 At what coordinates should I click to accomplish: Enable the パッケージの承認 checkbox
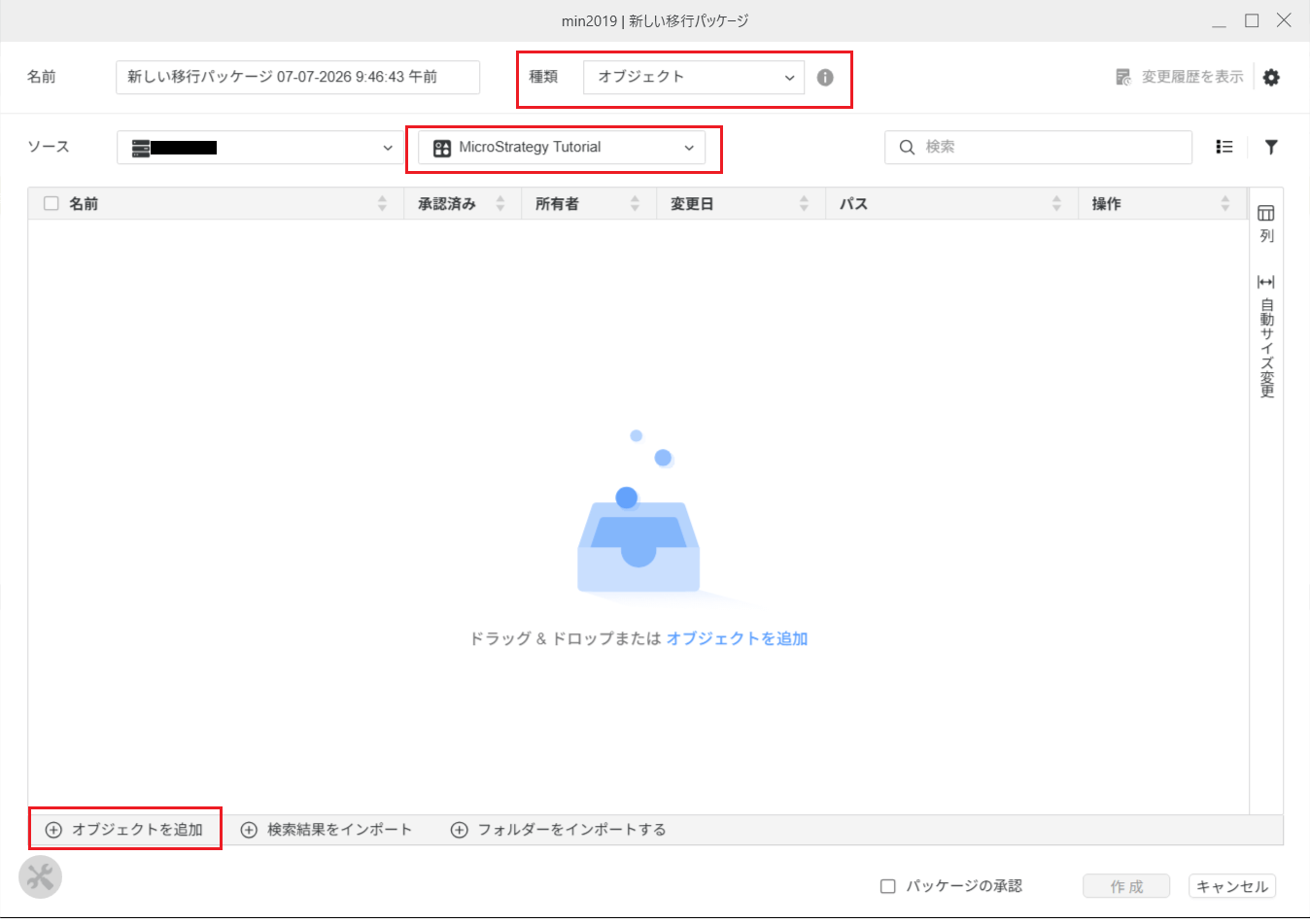point(887,886)
